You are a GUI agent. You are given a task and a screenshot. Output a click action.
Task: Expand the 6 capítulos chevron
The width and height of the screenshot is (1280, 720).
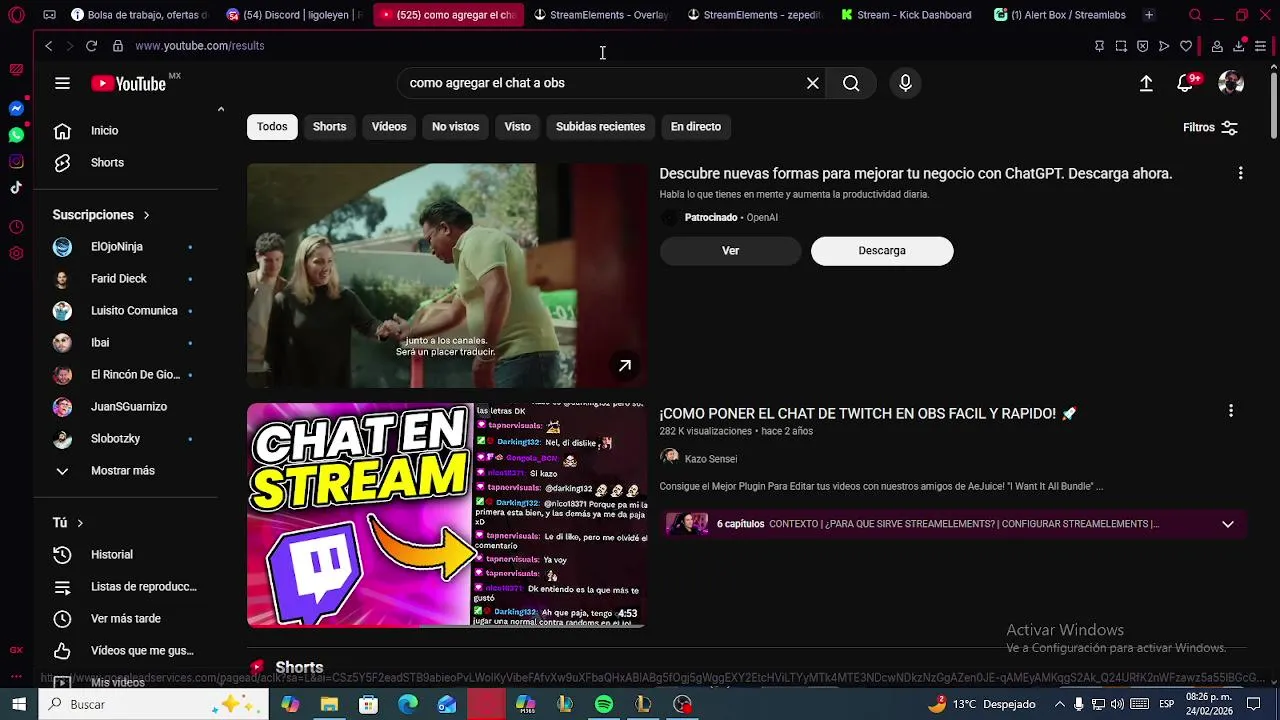tap(1228, 524)
